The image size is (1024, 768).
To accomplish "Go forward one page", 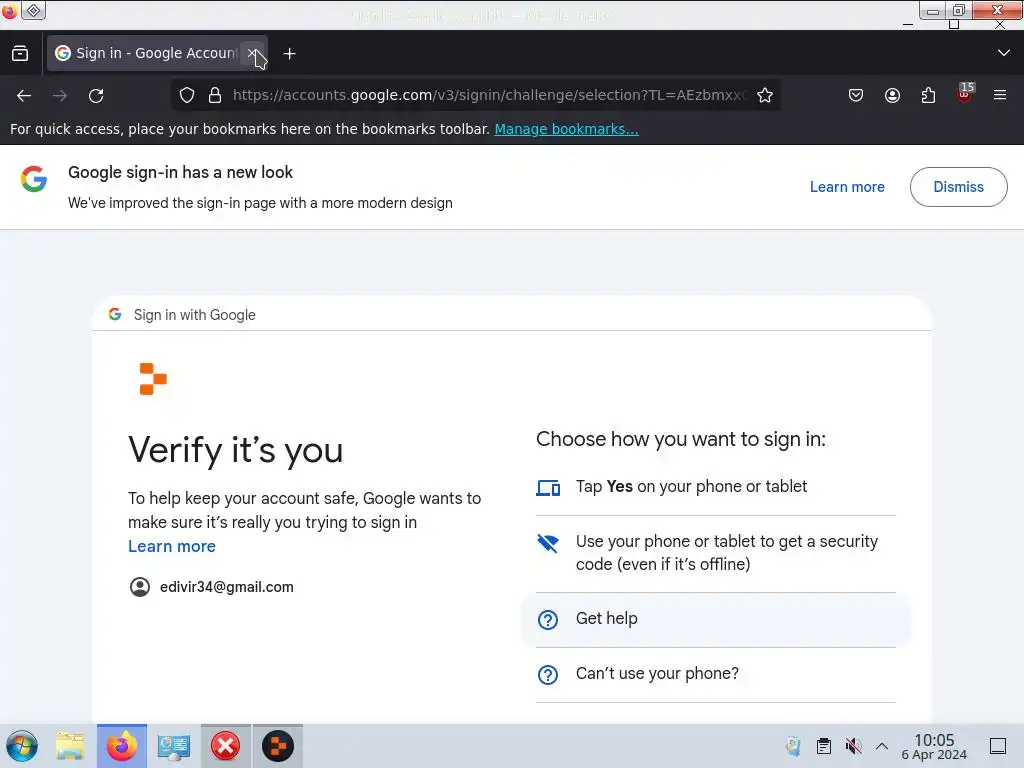I will tap(60, 95).
